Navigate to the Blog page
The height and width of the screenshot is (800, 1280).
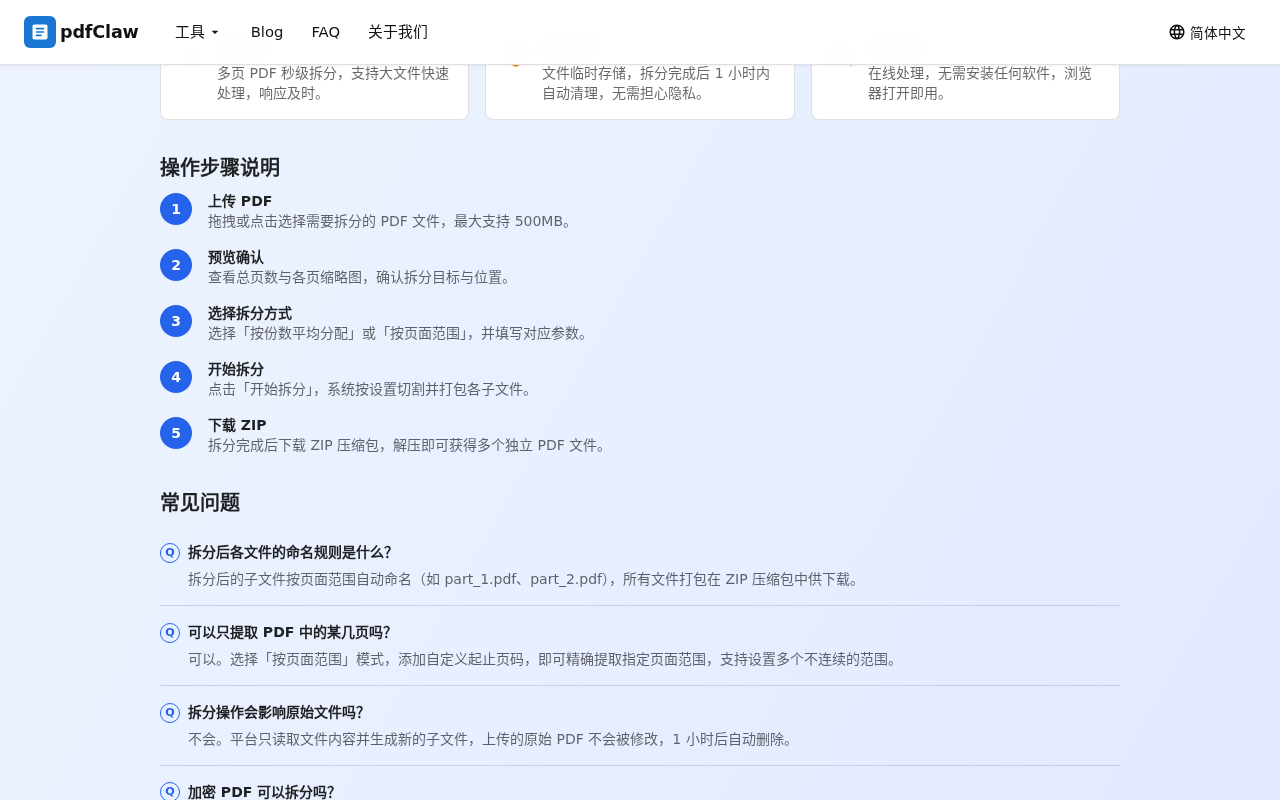click(266, 32)
